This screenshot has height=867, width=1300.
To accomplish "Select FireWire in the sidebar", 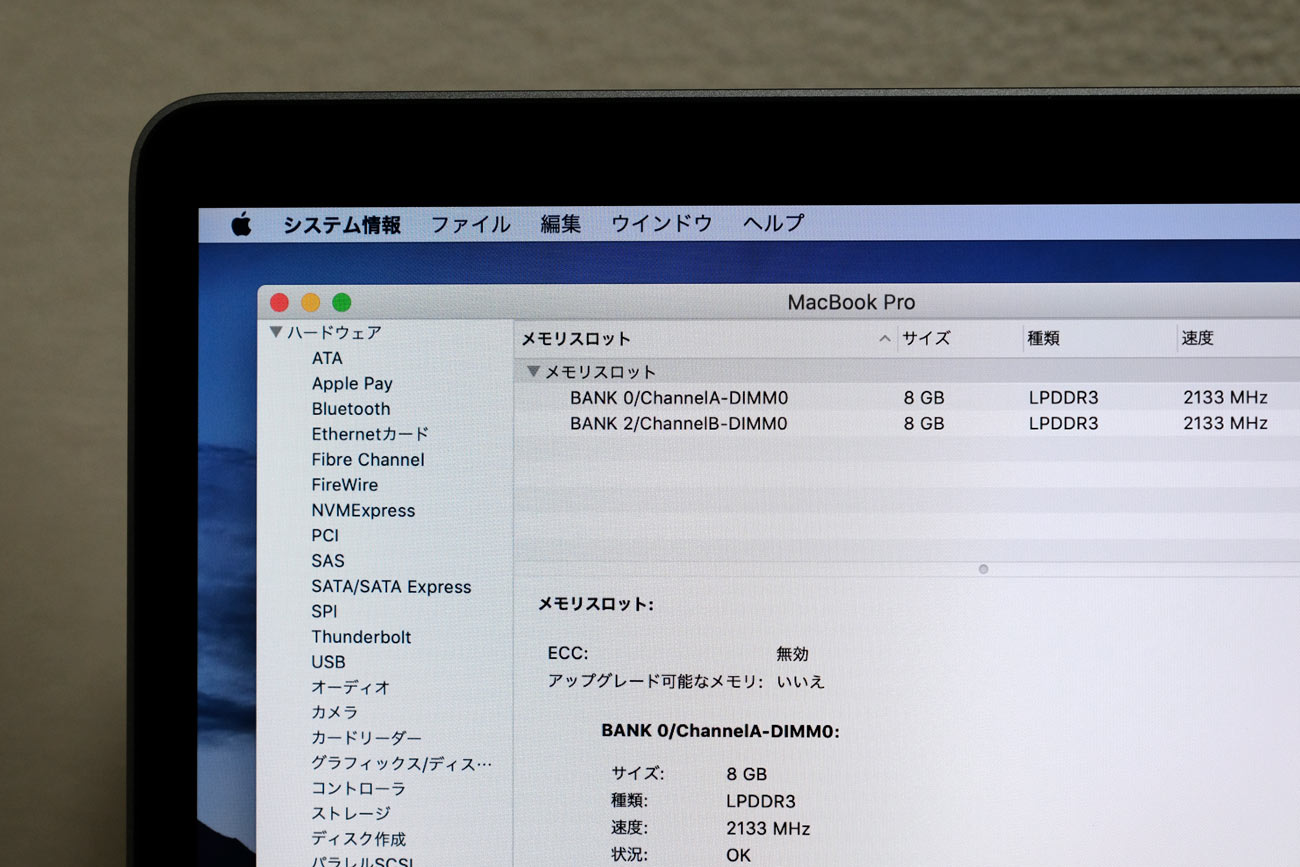I will (345, 485).
